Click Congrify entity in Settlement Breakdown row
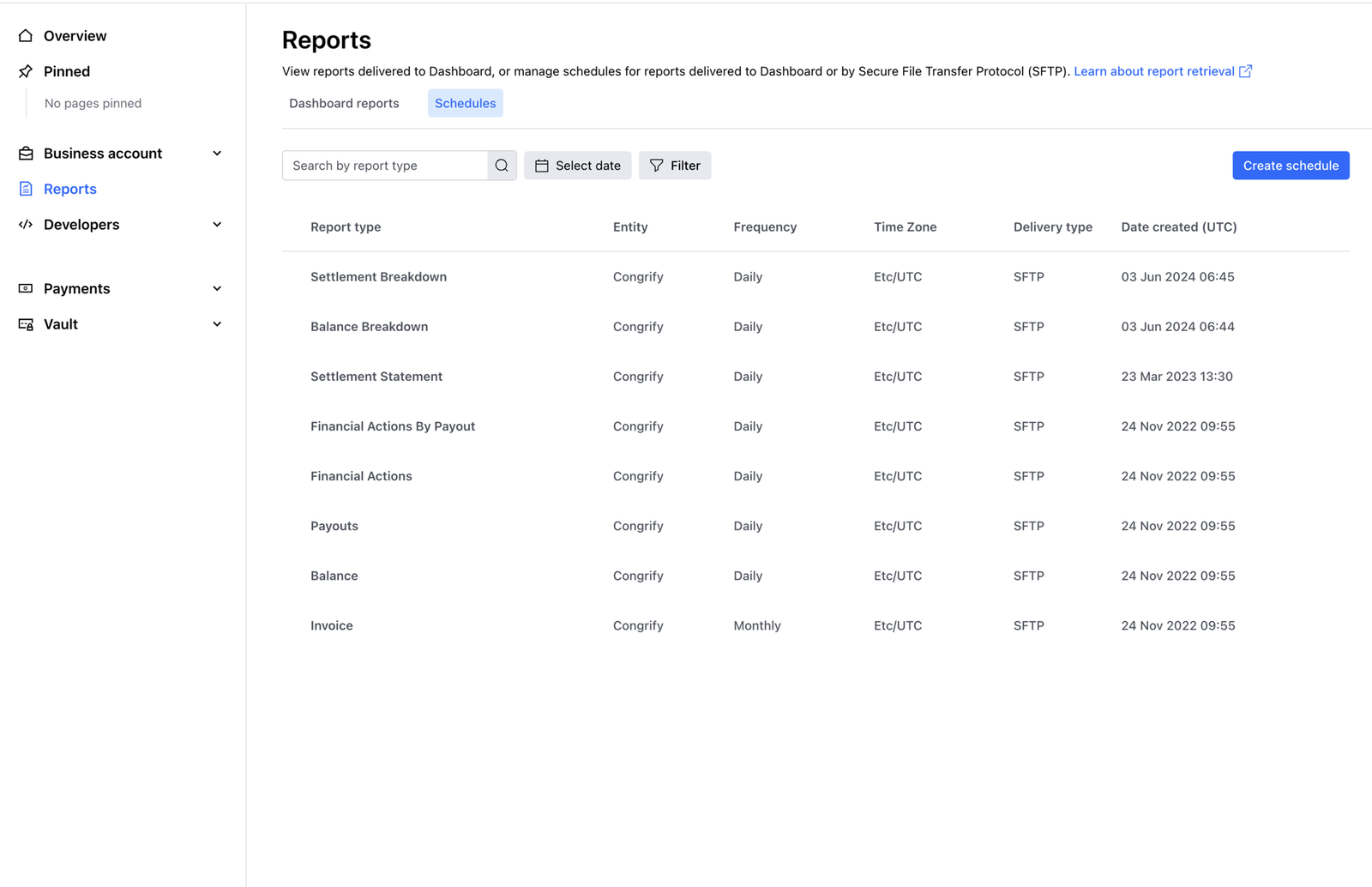The image size is (1372, 887). (x=638, y=277)
